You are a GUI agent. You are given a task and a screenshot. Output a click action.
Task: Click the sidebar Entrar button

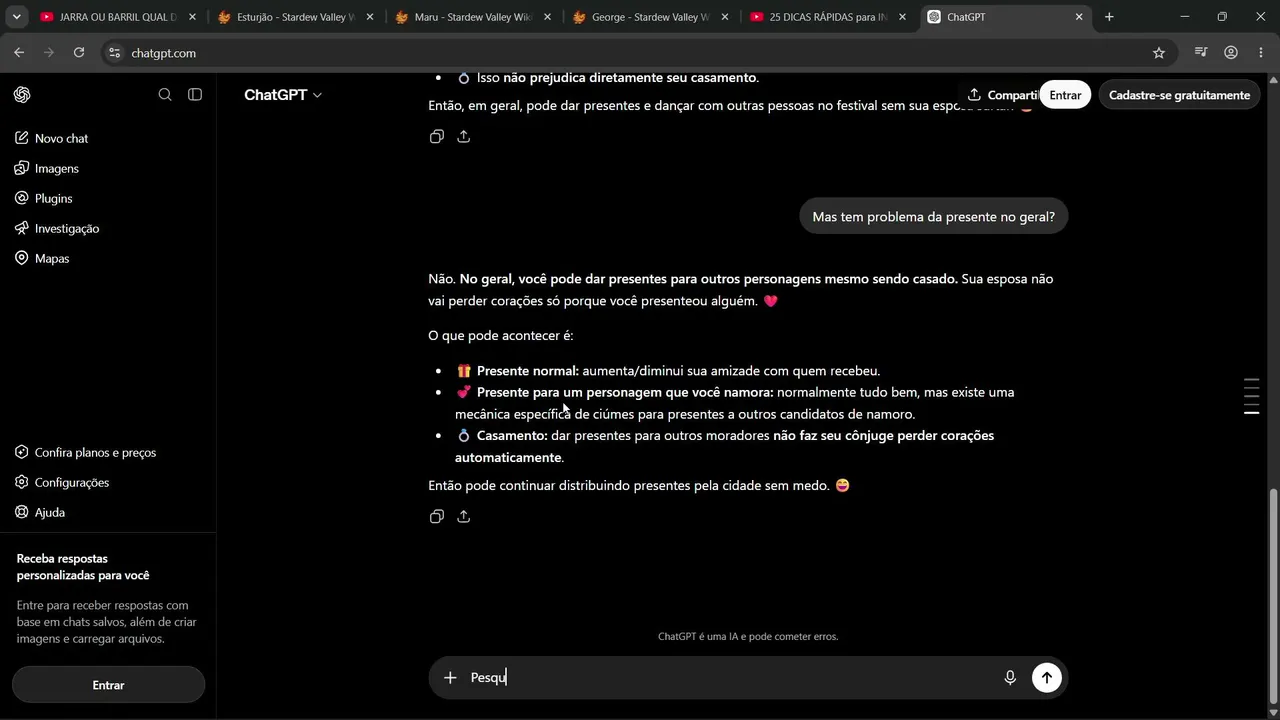click(x=108, y=685)
